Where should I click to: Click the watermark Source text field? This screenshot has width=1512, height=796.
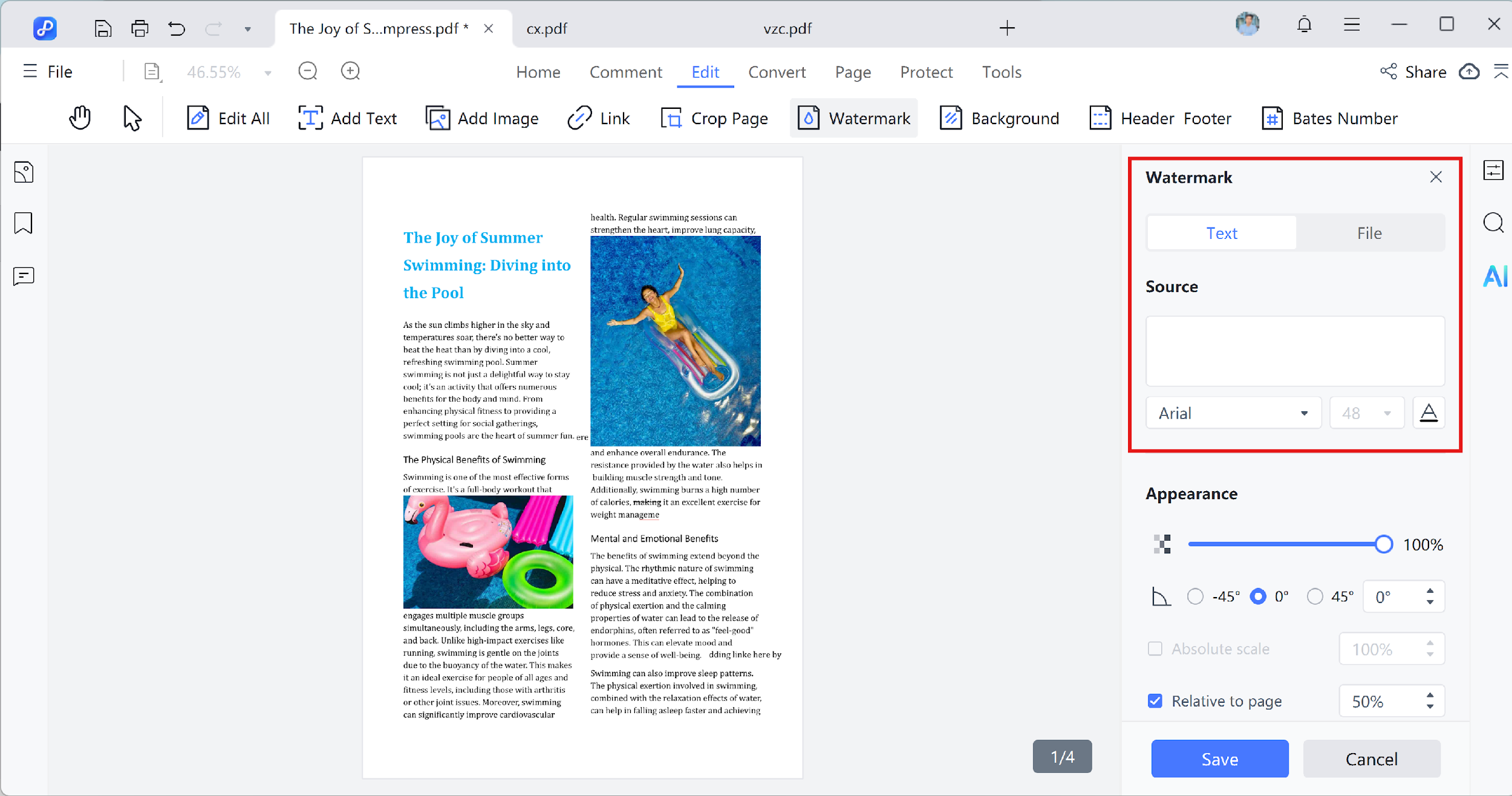[x=1295, y=351]
